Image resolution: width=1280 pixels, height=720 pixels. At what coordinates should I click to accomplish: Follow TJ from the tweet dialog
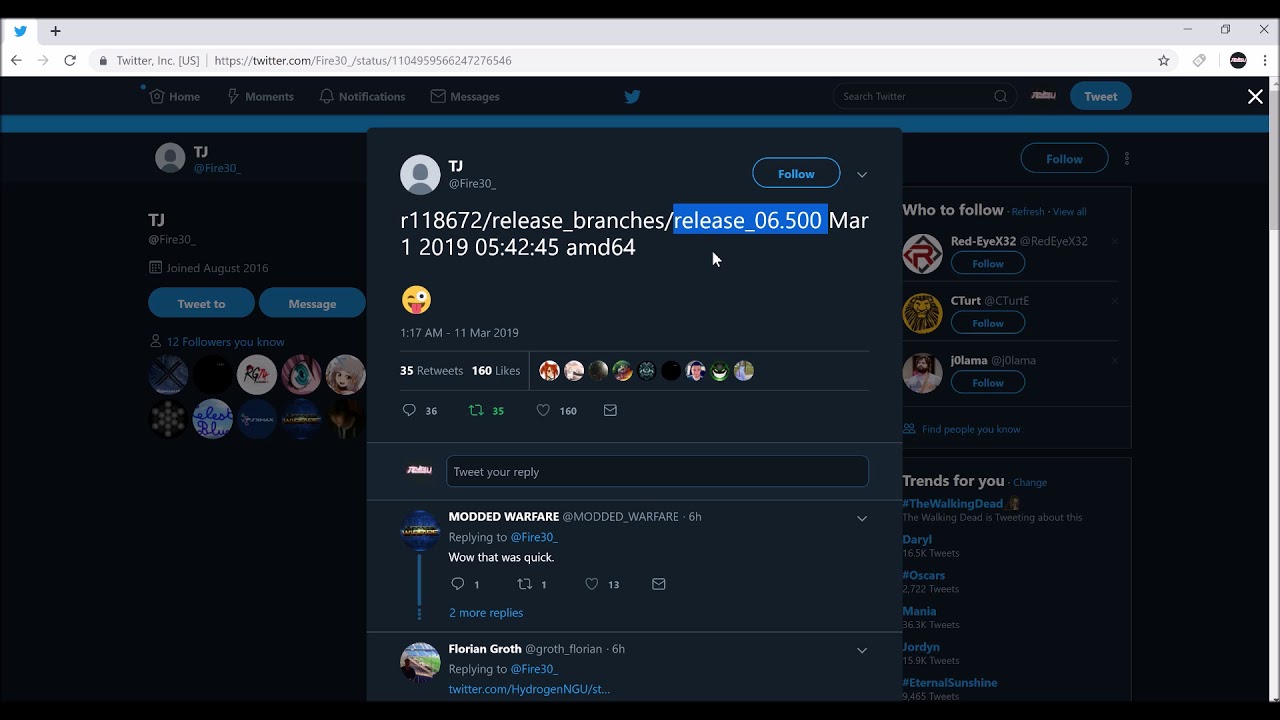[796, 173]
